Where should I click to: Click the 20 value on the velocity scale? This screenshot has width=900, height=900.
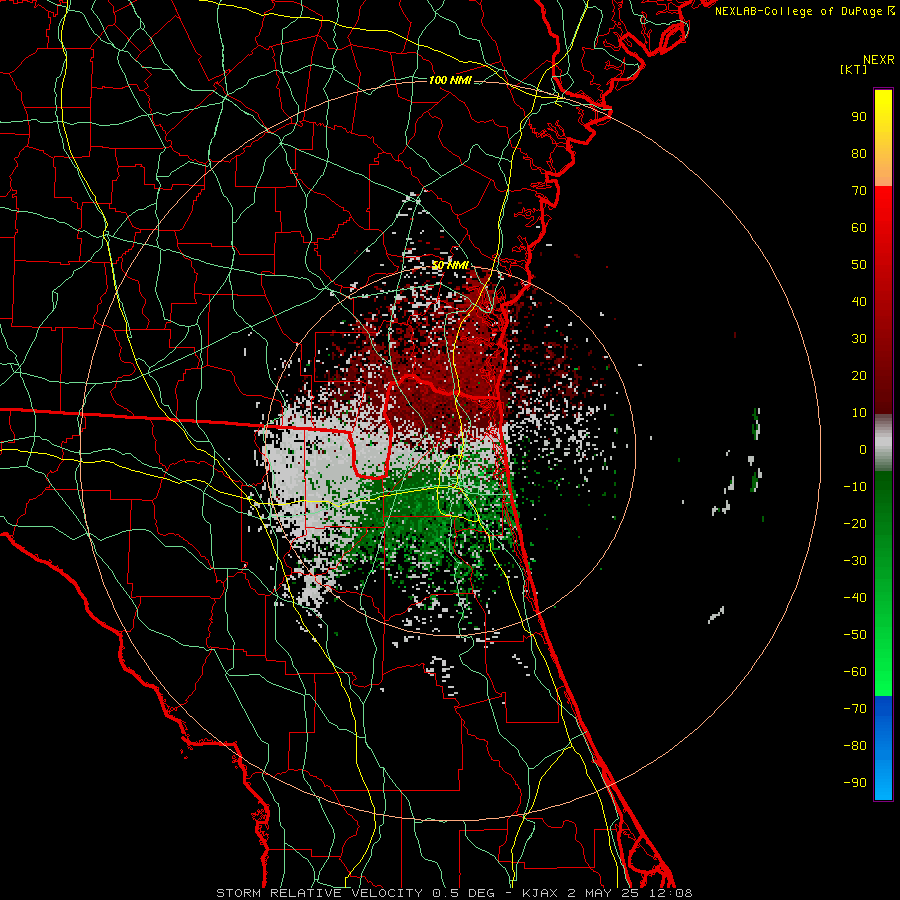pyautogui.click(x=859, y=376)
